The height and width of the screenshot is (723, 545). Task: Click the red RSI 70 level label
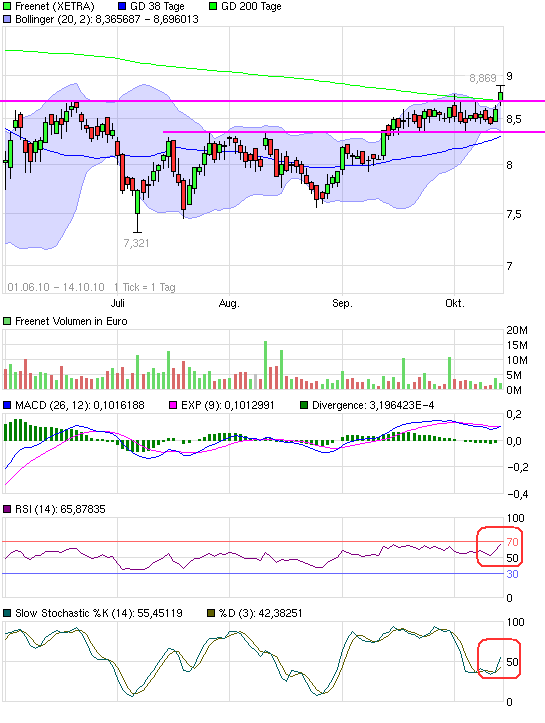pos(512,542)
